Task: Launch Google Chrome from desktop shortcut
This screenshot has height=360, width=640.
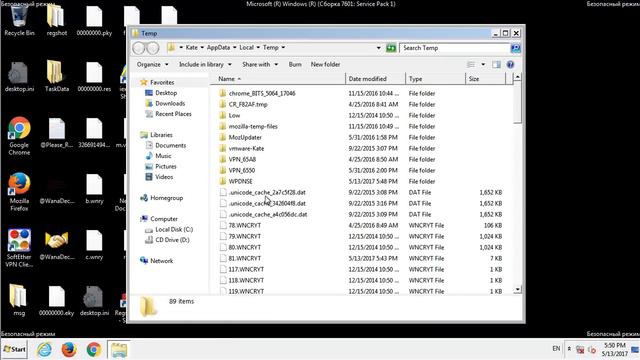Action: pyautogui.click(x=19, y=136)
